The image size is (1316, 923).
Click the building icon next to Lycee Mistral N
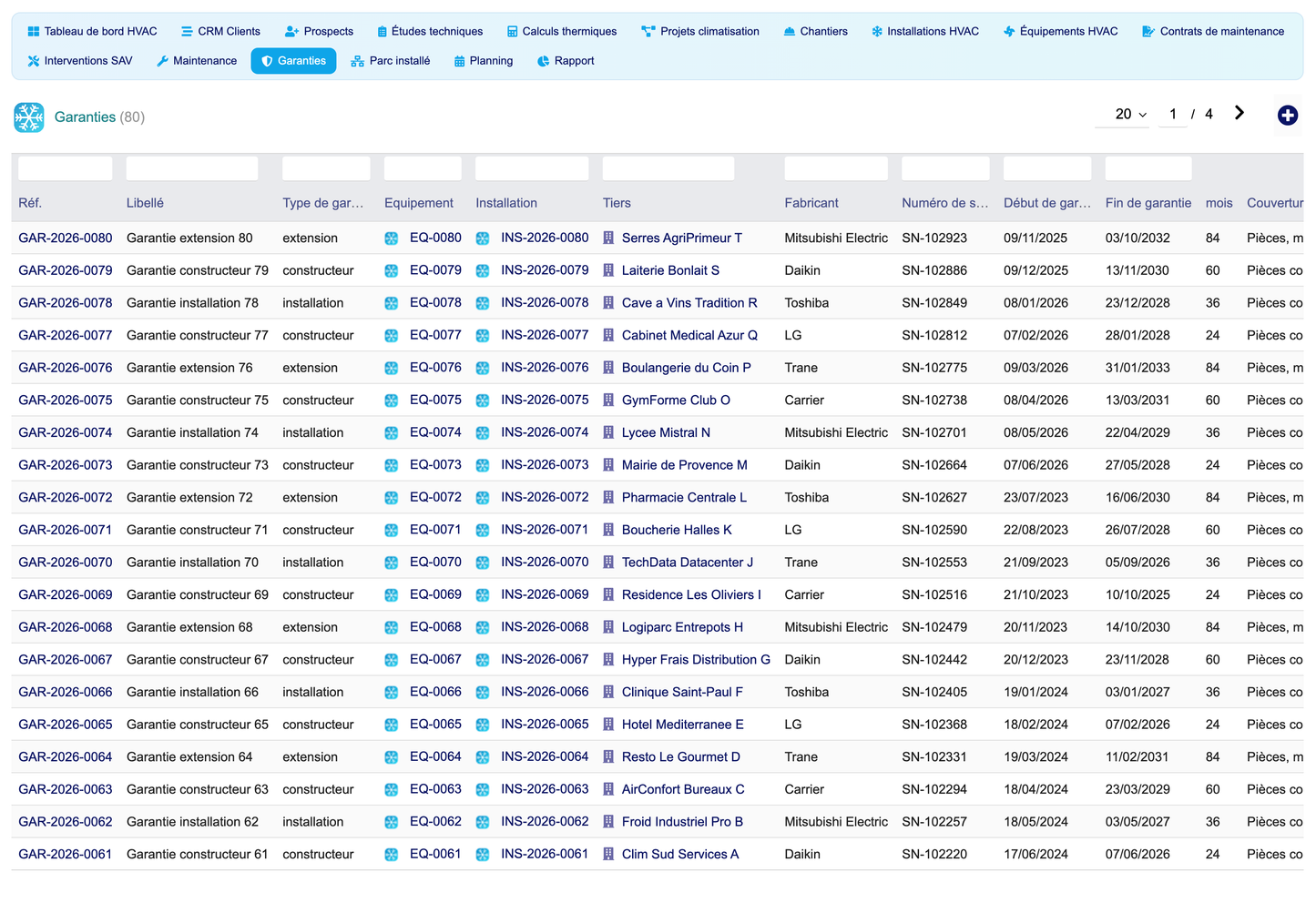coord(608,432)
